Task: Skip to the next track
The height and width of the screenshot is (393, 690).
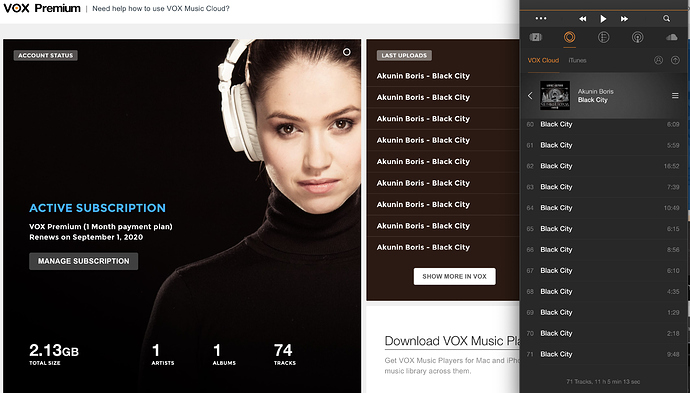Action: (624, 19)
